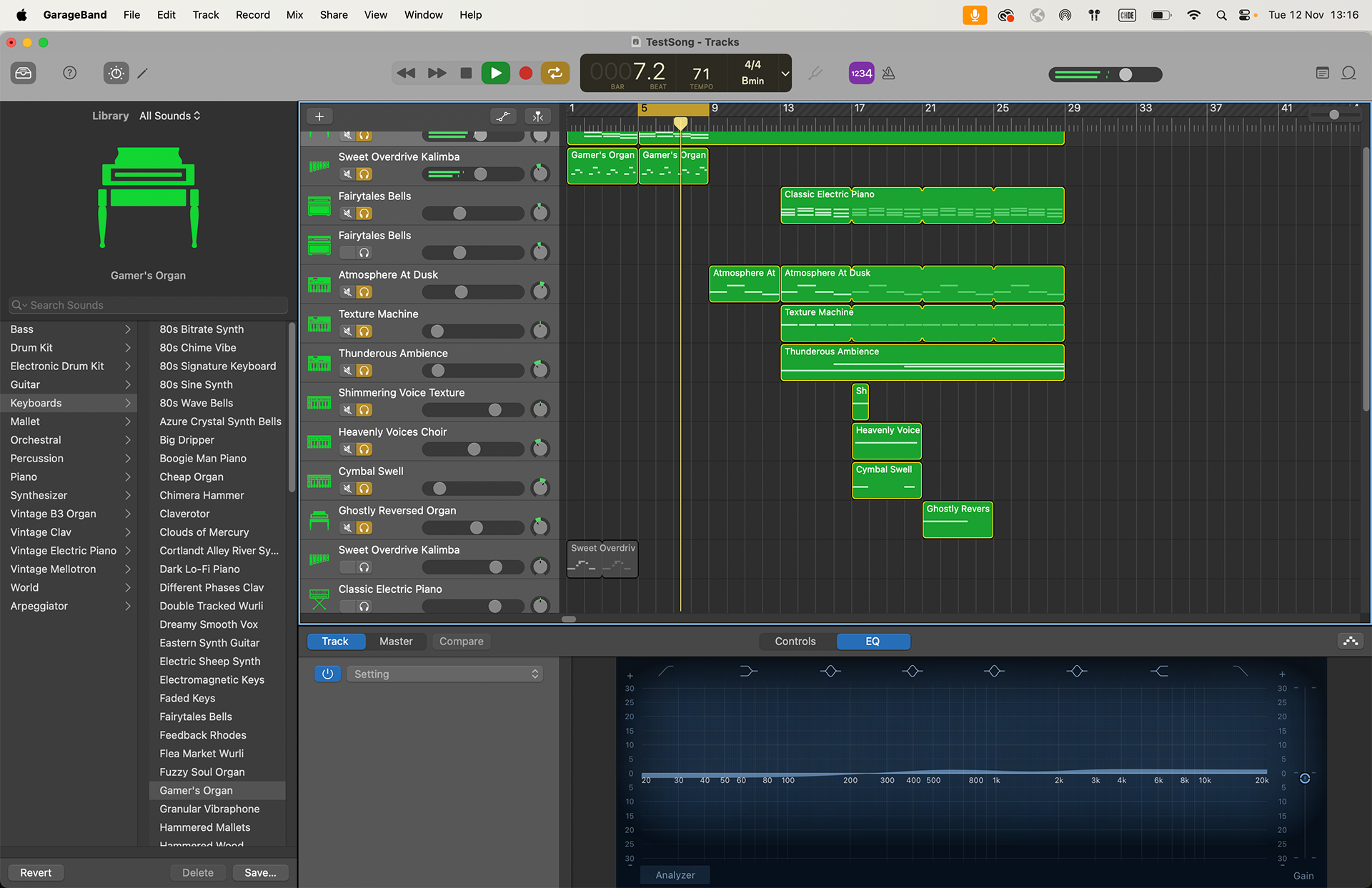Open the Note Pad icon
Screen dimensions: 1372x888
[1323, 73]
